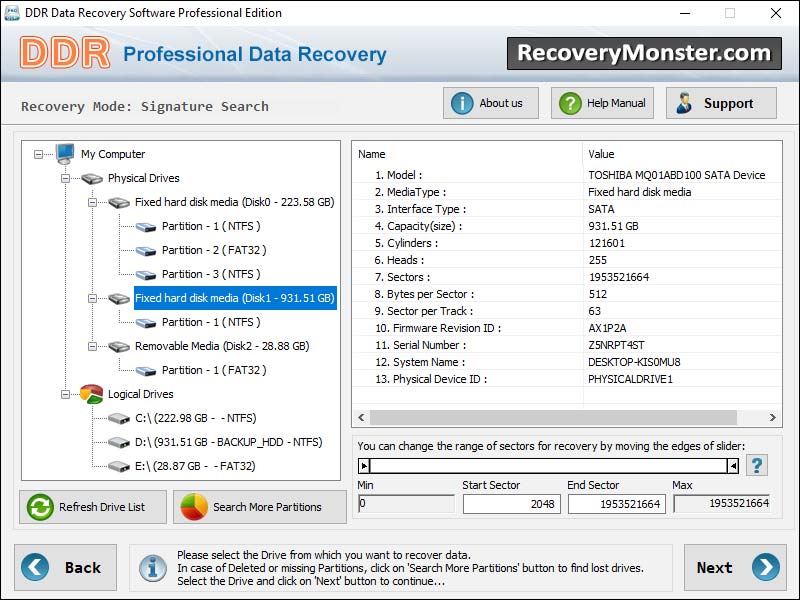Collapse the Removable Media Disk2 node

pyautogui.click(x=92, y=346)
